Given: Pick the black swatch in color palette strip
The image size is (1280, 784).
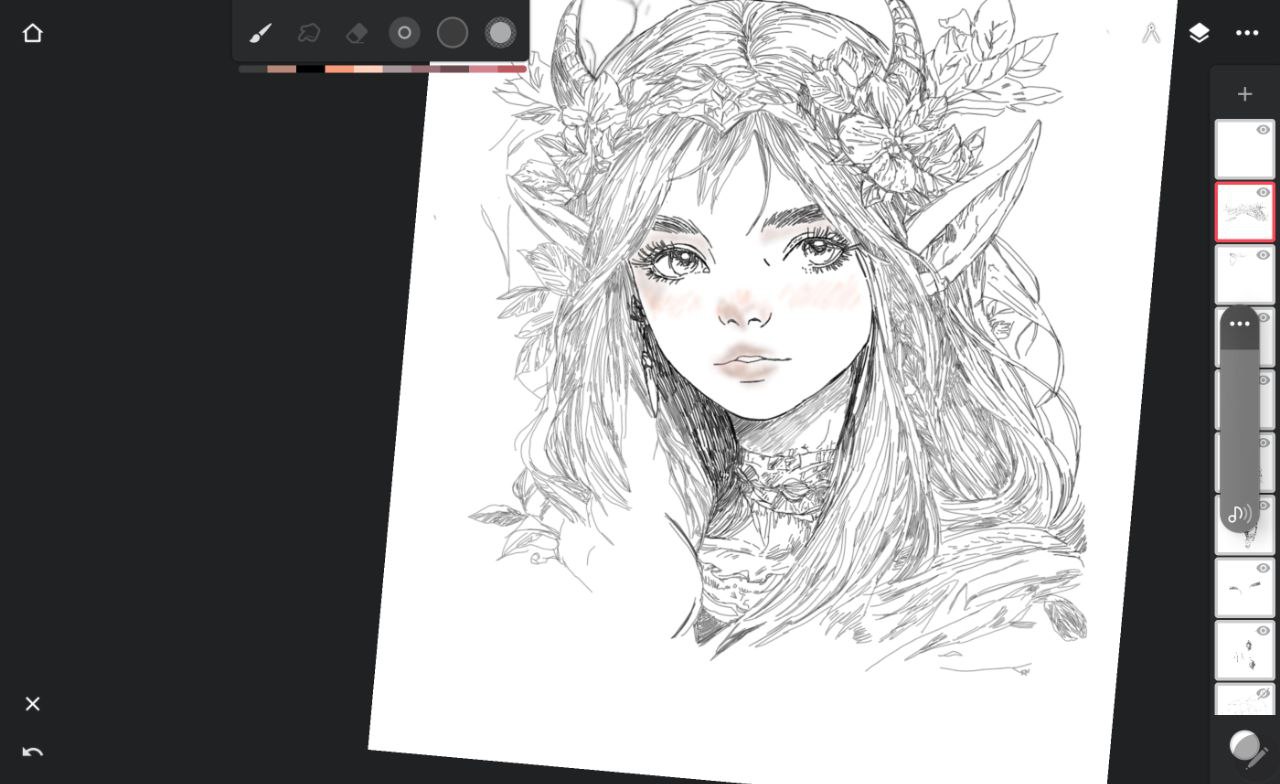Looking at the screenshot, I should pos(310,69).
